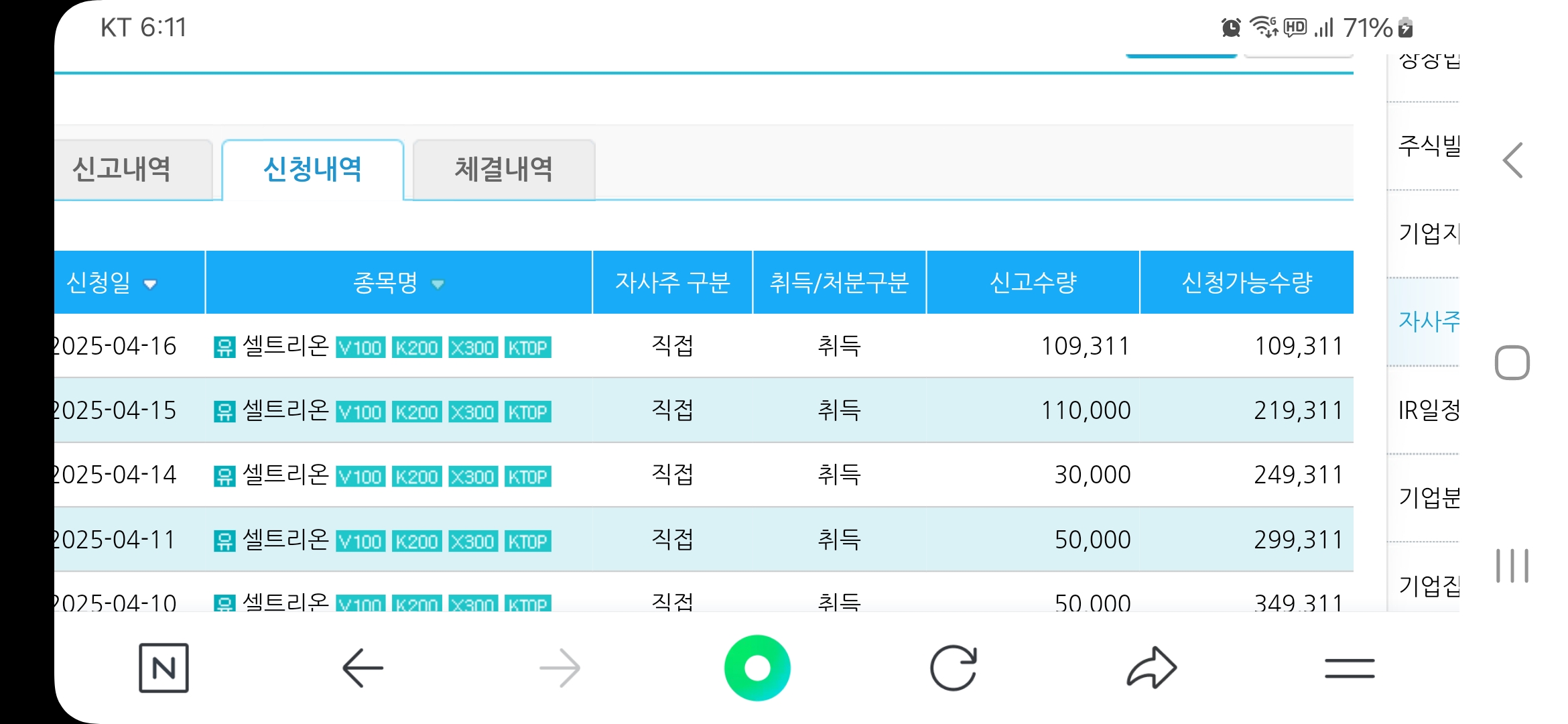The width and height of the screenshot is (1568, 724).
Task: Go back using the browser back arrow
Action: pyautogui.click(x=363, y=667)
